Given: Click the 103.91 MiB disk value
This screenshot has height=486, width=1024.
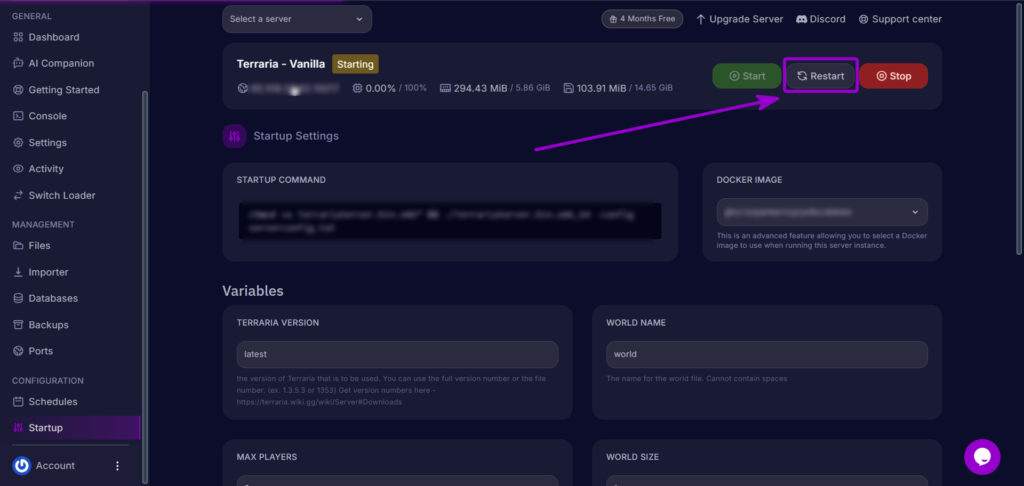Looking at the screenshot, I should point(601,88).
